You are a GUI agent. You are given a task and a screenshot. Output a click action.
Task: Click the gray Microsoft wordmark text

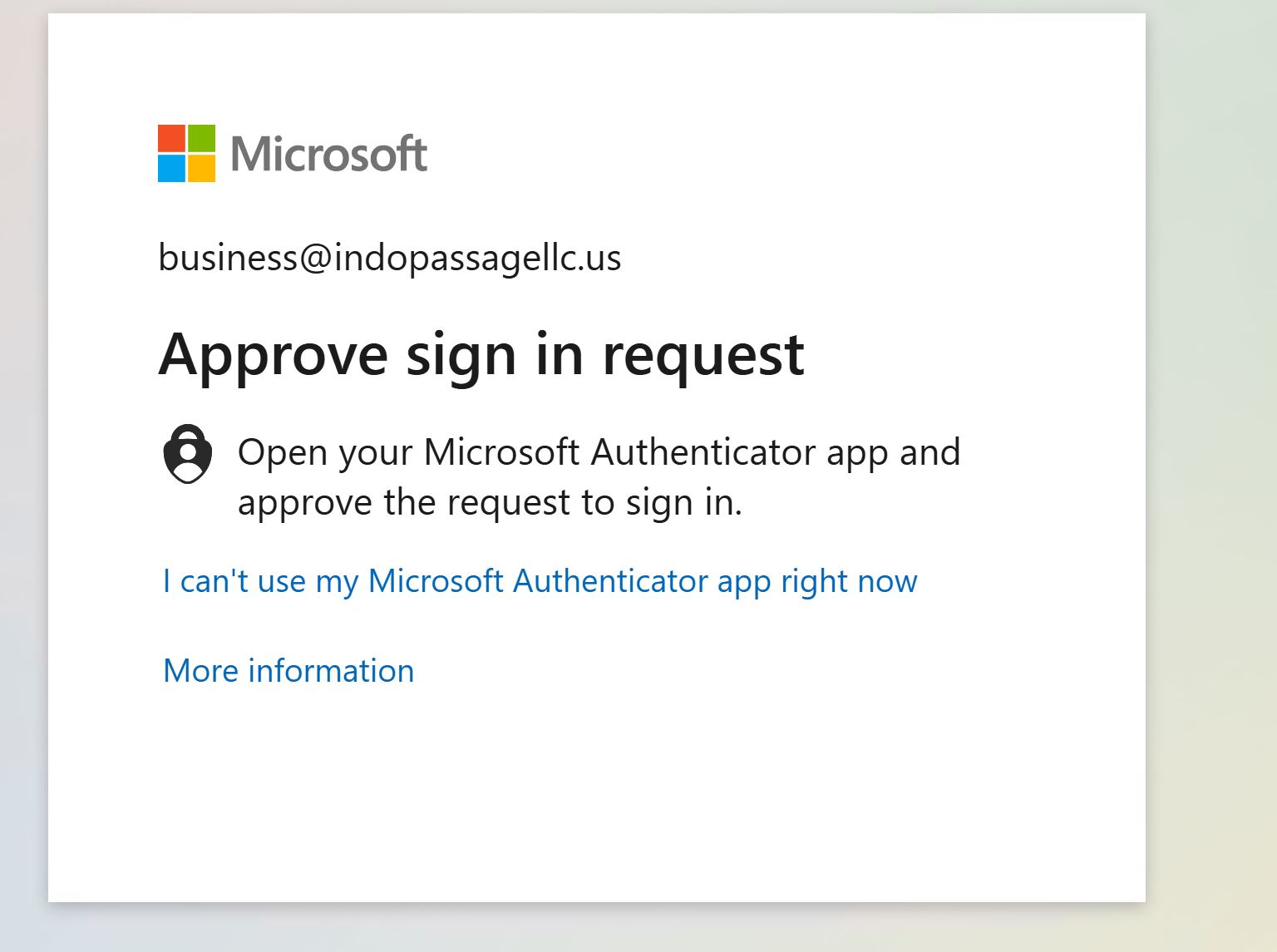pos(328,155)
